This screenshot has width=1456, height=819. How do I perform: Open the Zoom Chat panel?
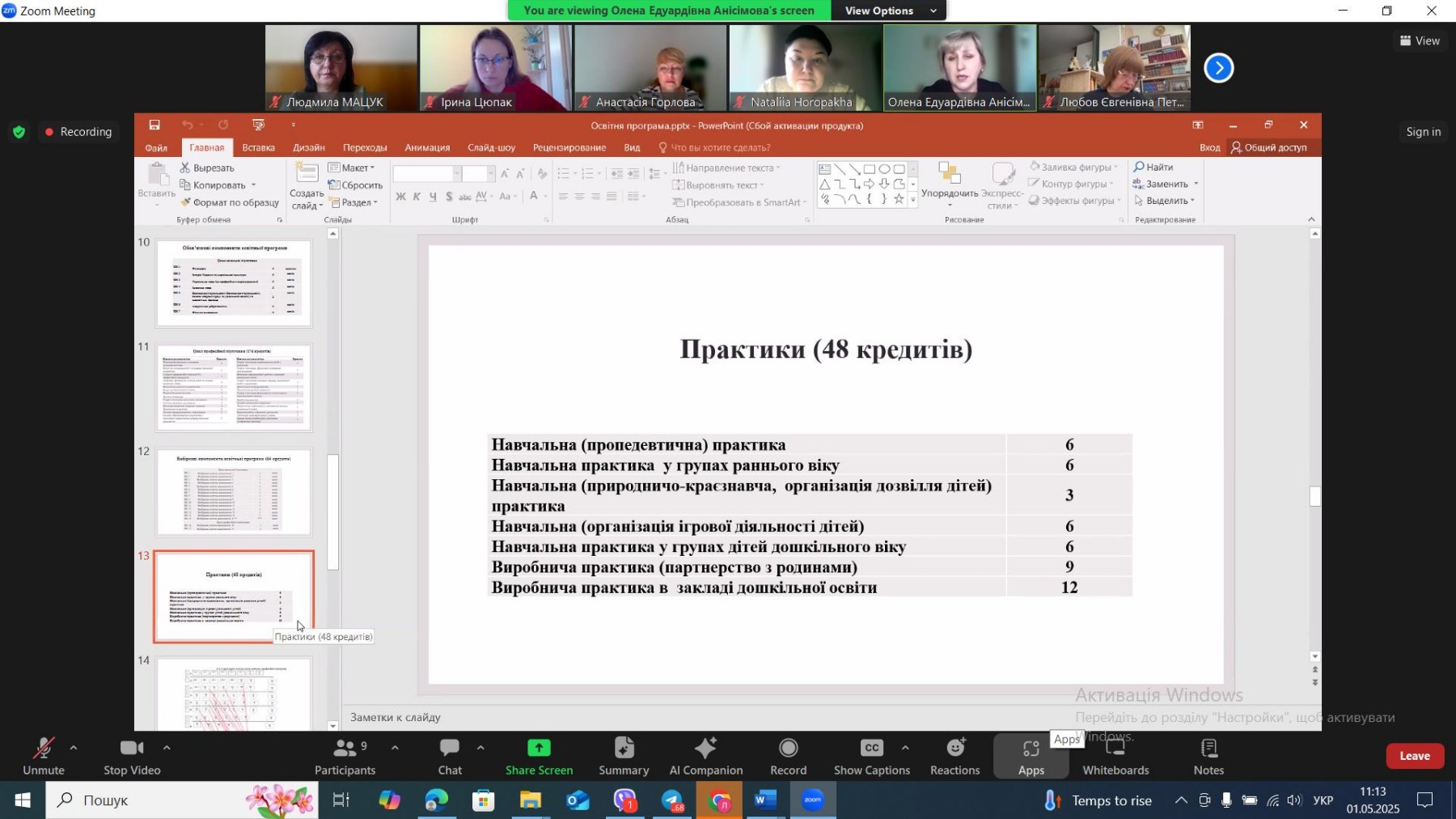coord(450,756)
